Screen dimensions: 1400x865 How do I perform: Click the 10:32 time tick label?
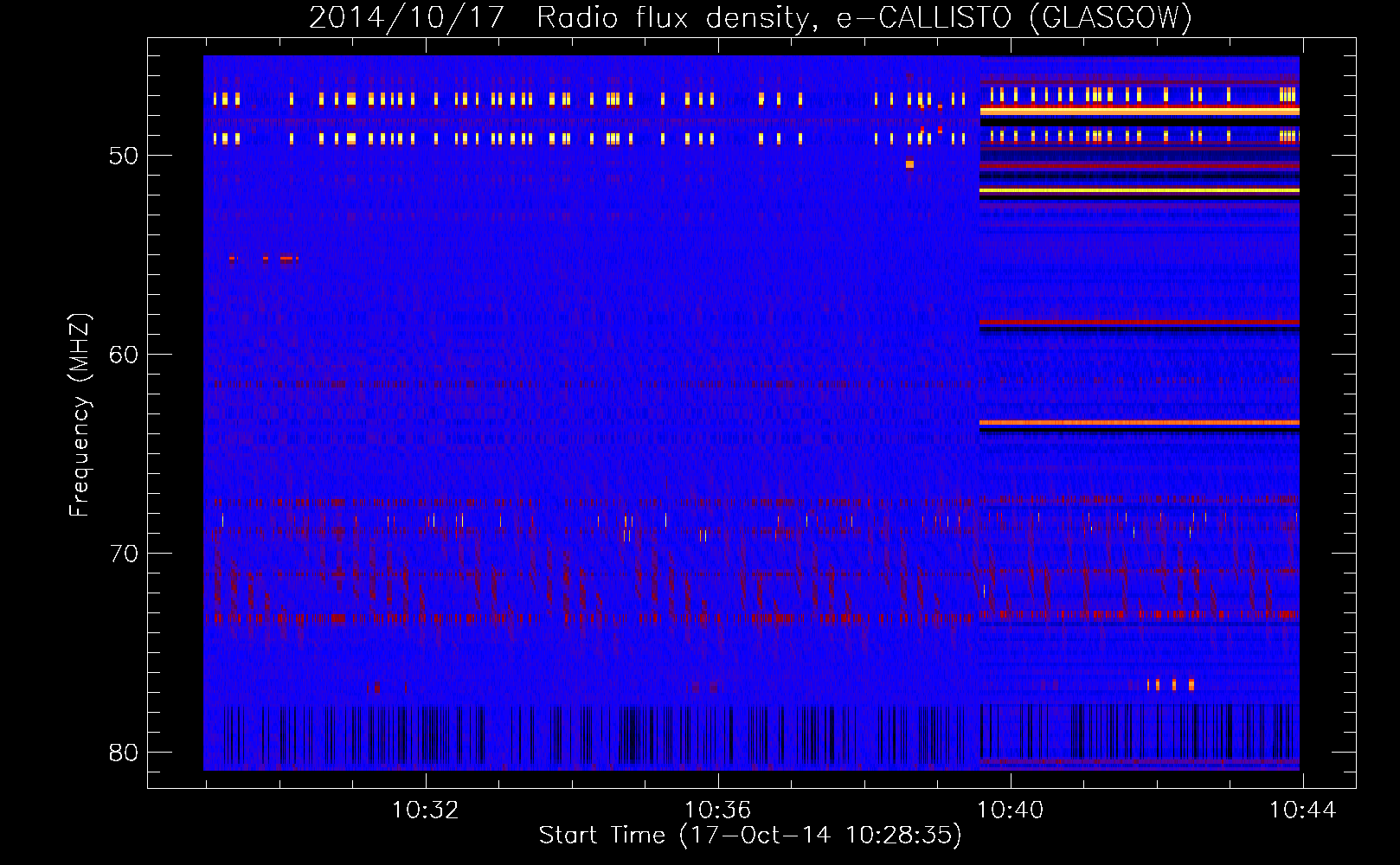pyautogui.click(x=425, y=811)
